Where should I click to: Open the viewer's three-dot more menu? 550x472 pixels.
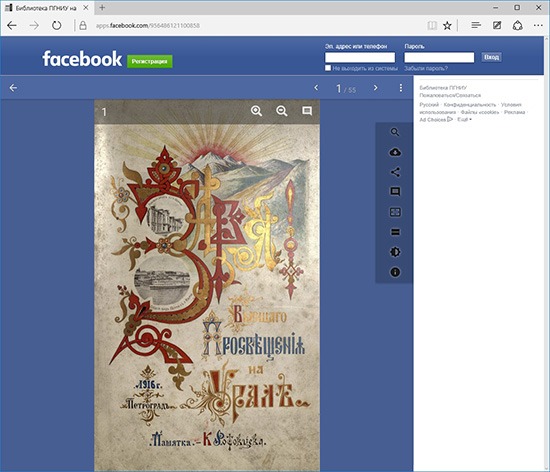pyautogui.click(x=401, y=88)
